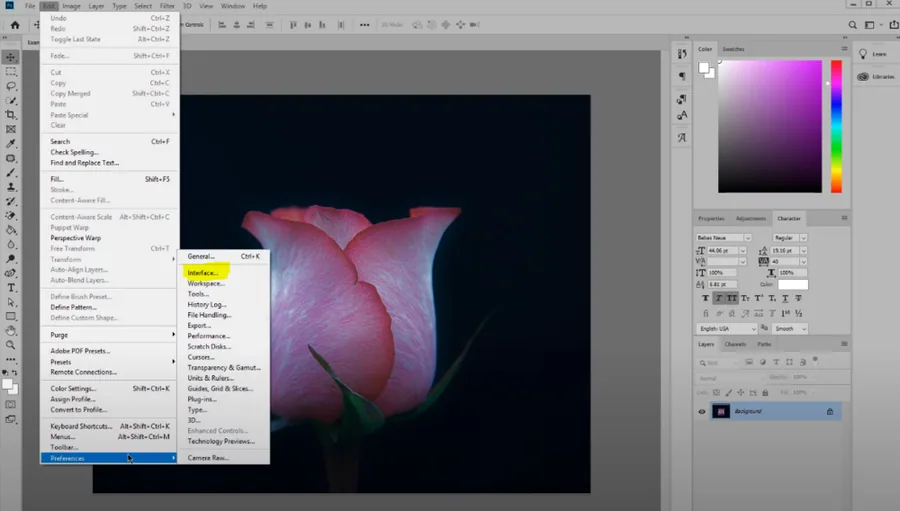Open the font size dropdown

coord(742,251)
